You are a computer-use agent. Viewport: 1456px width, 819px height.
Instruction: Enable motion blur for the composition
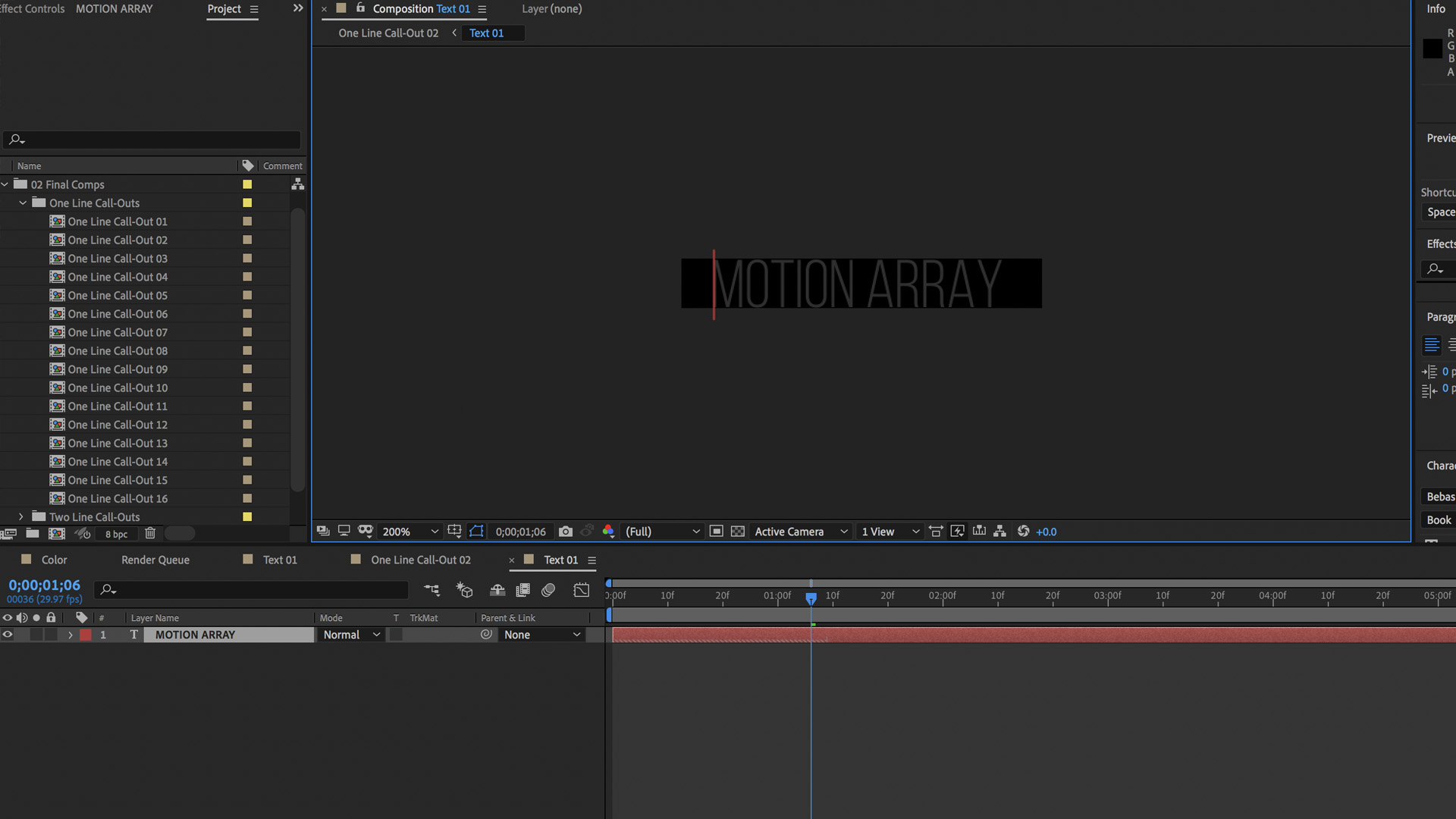(x=548, y=590)
